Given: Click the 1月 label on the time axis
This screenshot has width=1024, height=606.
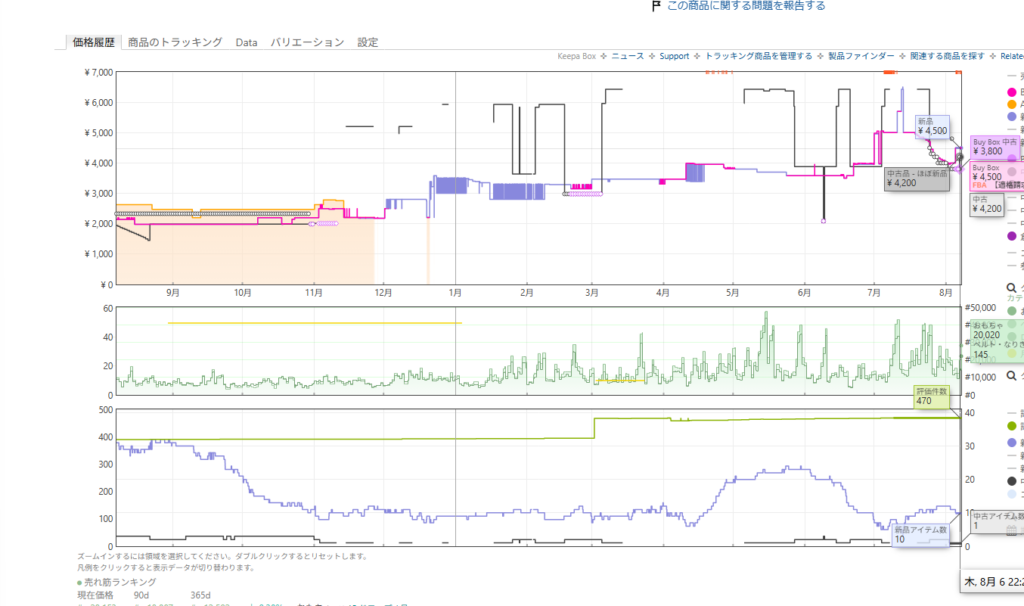Looking at the screenshot, I should click(x=455, y=293).
